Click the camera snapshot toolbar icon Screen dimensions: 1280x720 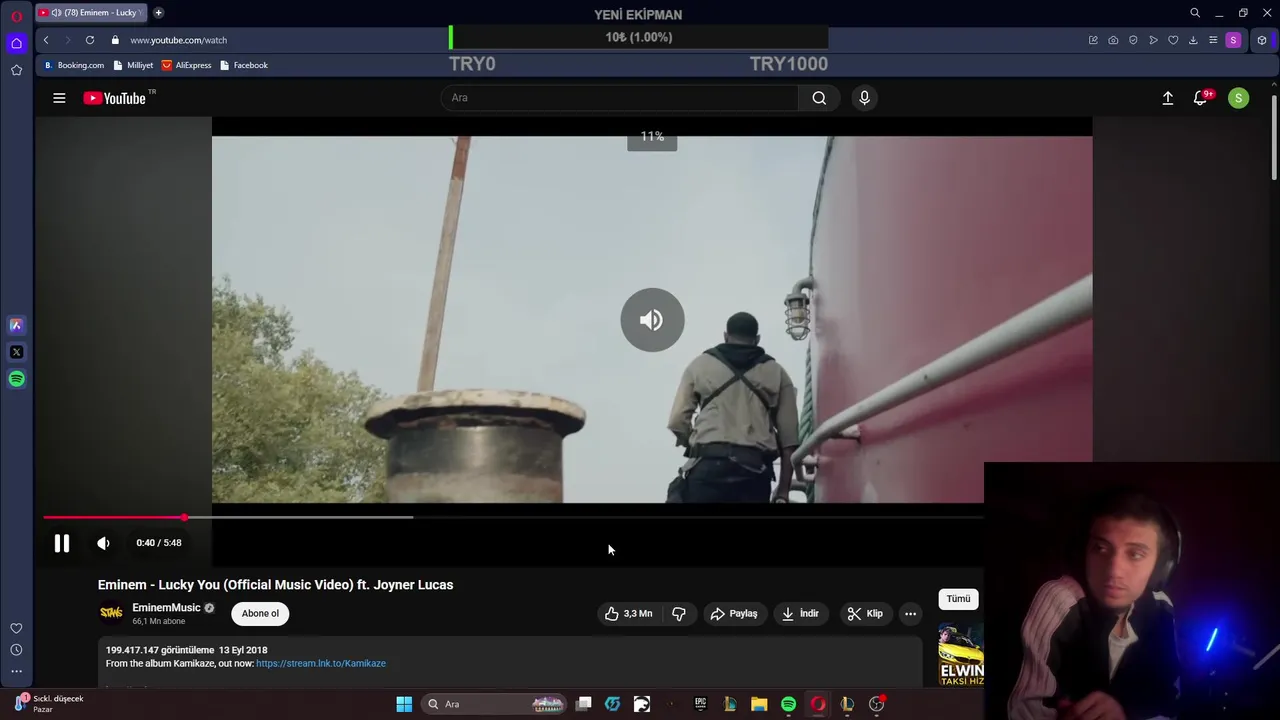tap(1113, 40)
